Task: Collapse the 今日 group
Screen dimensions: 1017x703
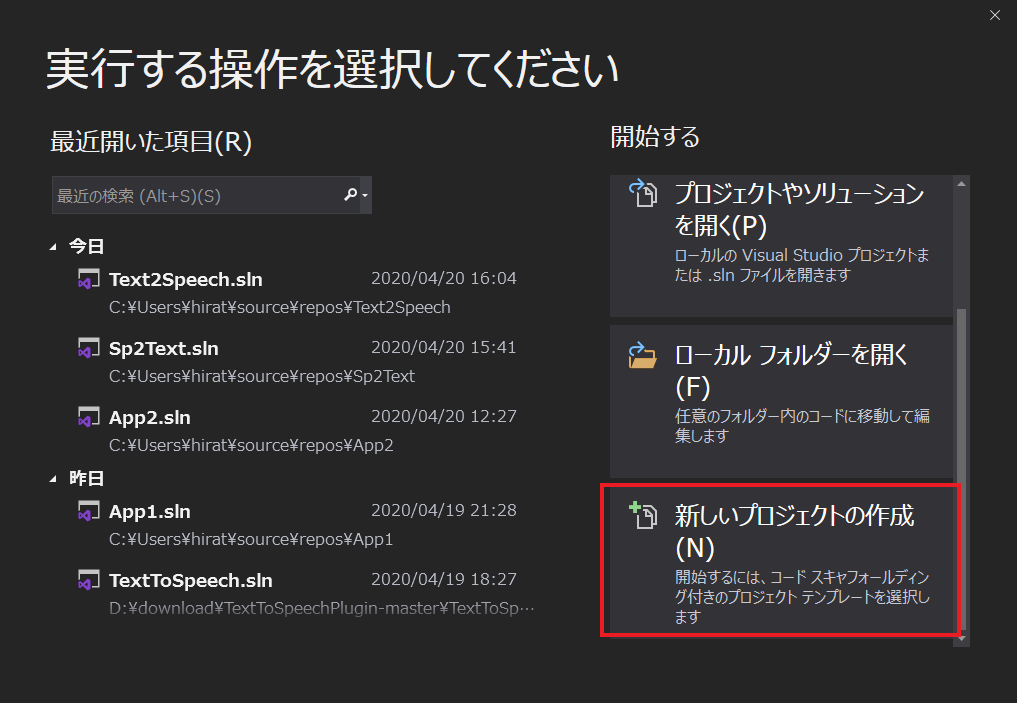Action: click(x=53, y=246)
